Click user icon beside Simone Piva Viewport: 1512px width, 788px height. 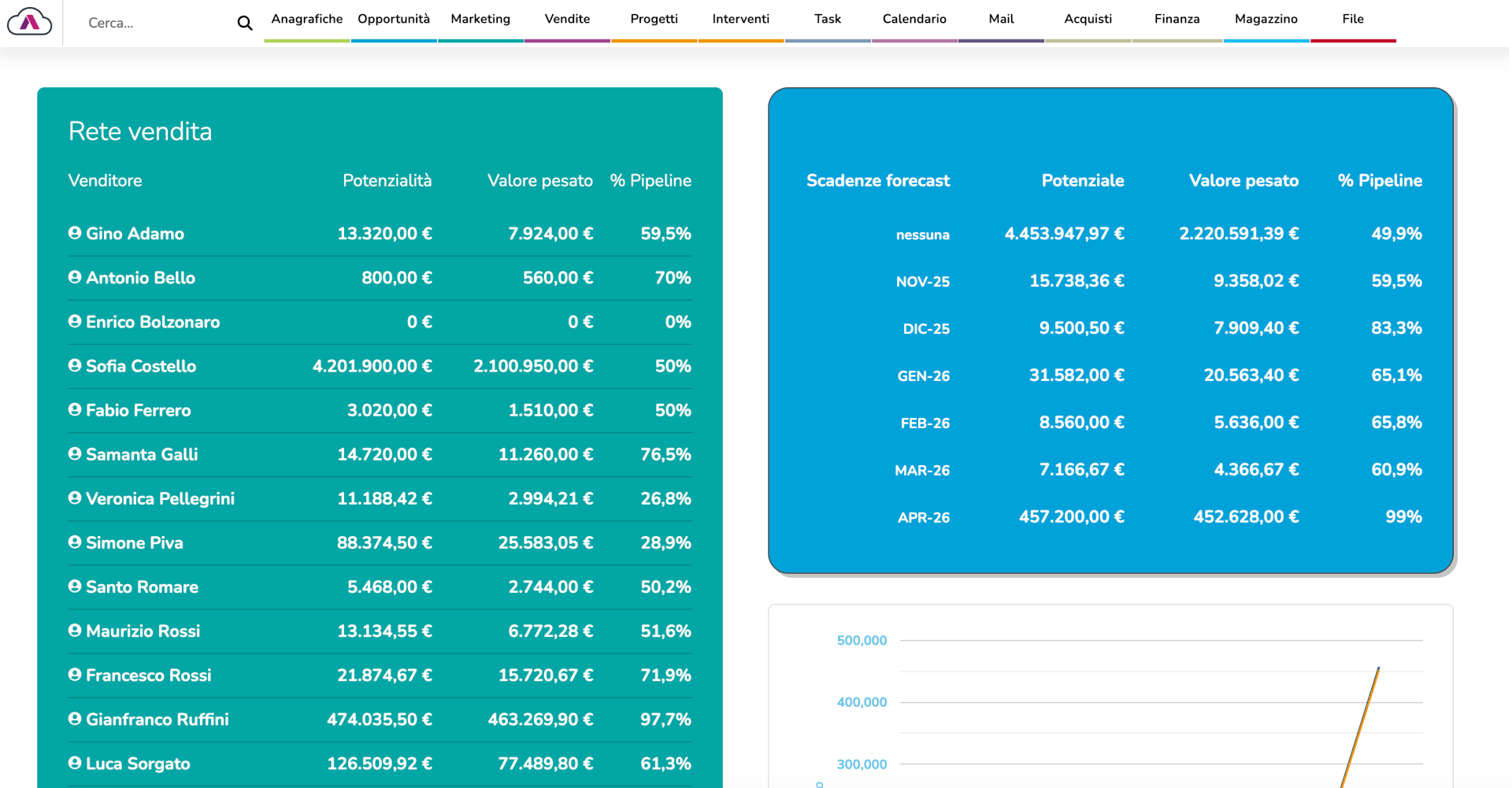tap(75, 542)
